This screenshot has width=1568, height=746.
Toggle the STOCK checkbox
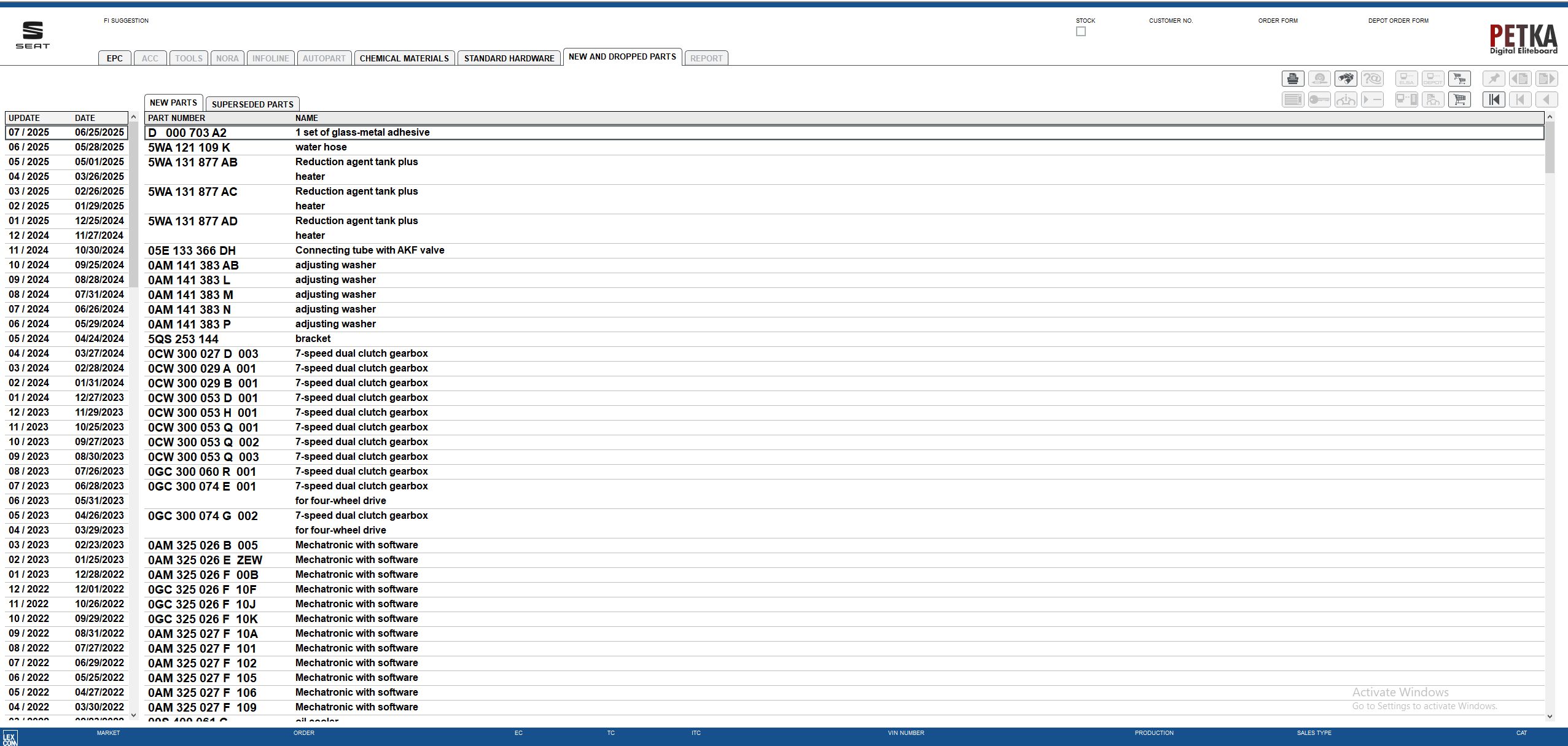point(1080,31)
